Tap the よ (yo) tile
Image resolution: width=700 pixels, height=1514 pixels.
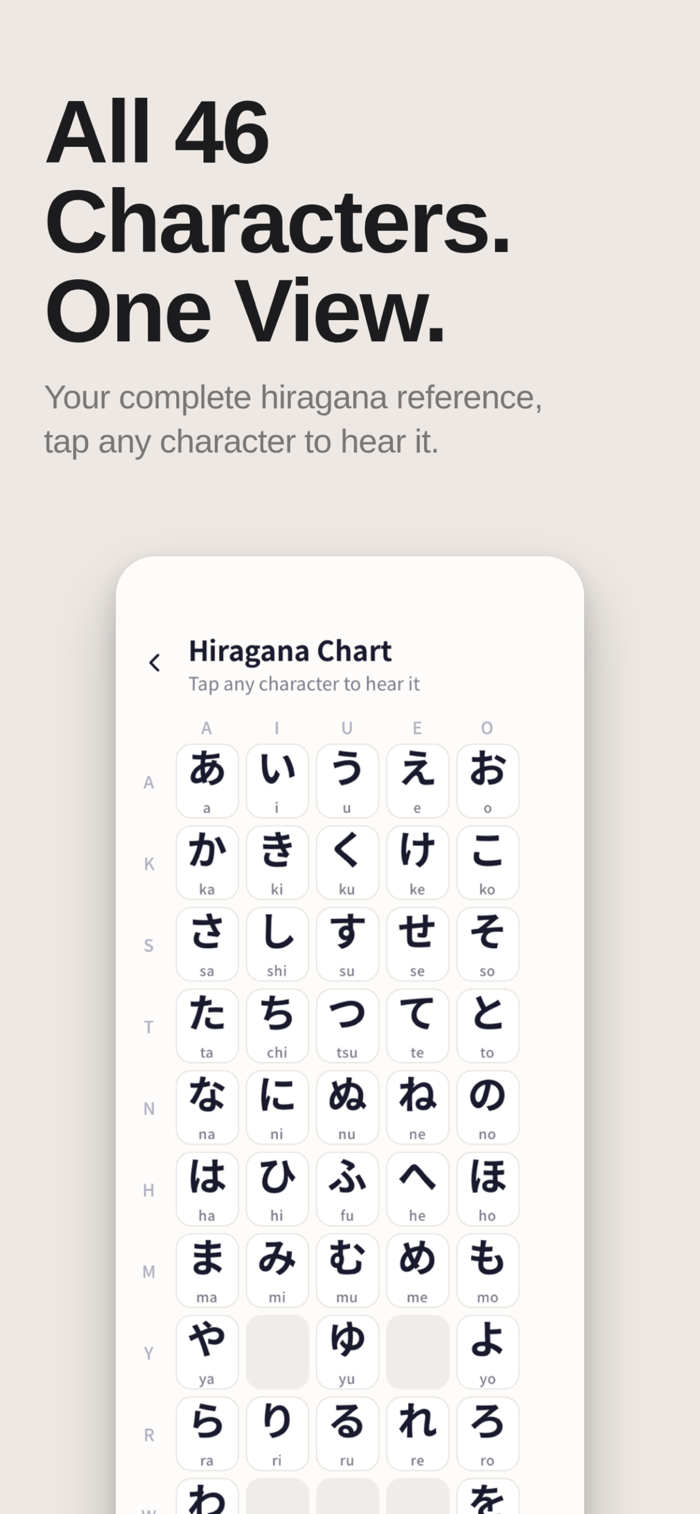coord(488,1352)
